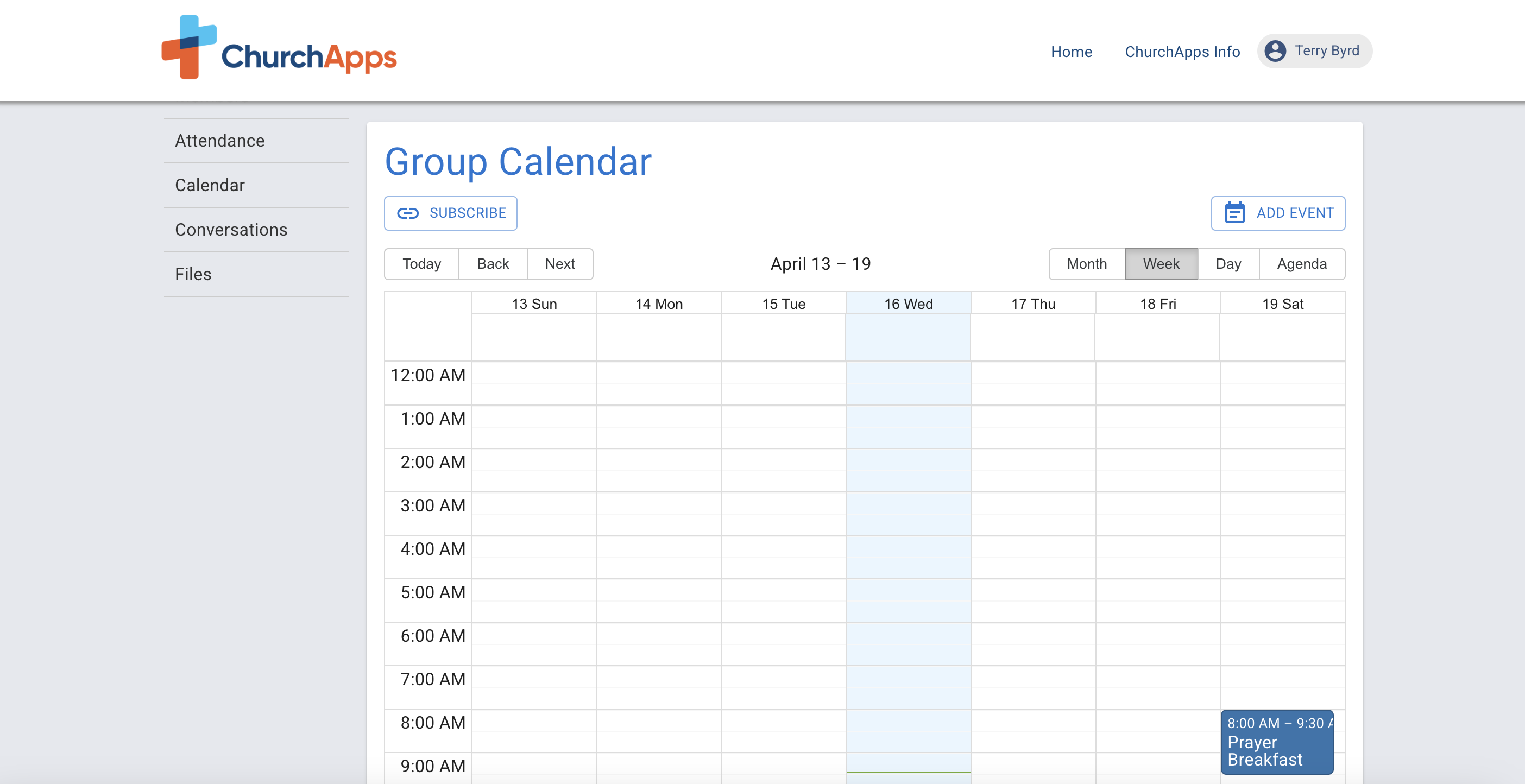The width and height of the screenshot is (1525, 784).
Task: Open the Terry Byrd user menu
Action: pyautogui.click(x=1326, y=51)
